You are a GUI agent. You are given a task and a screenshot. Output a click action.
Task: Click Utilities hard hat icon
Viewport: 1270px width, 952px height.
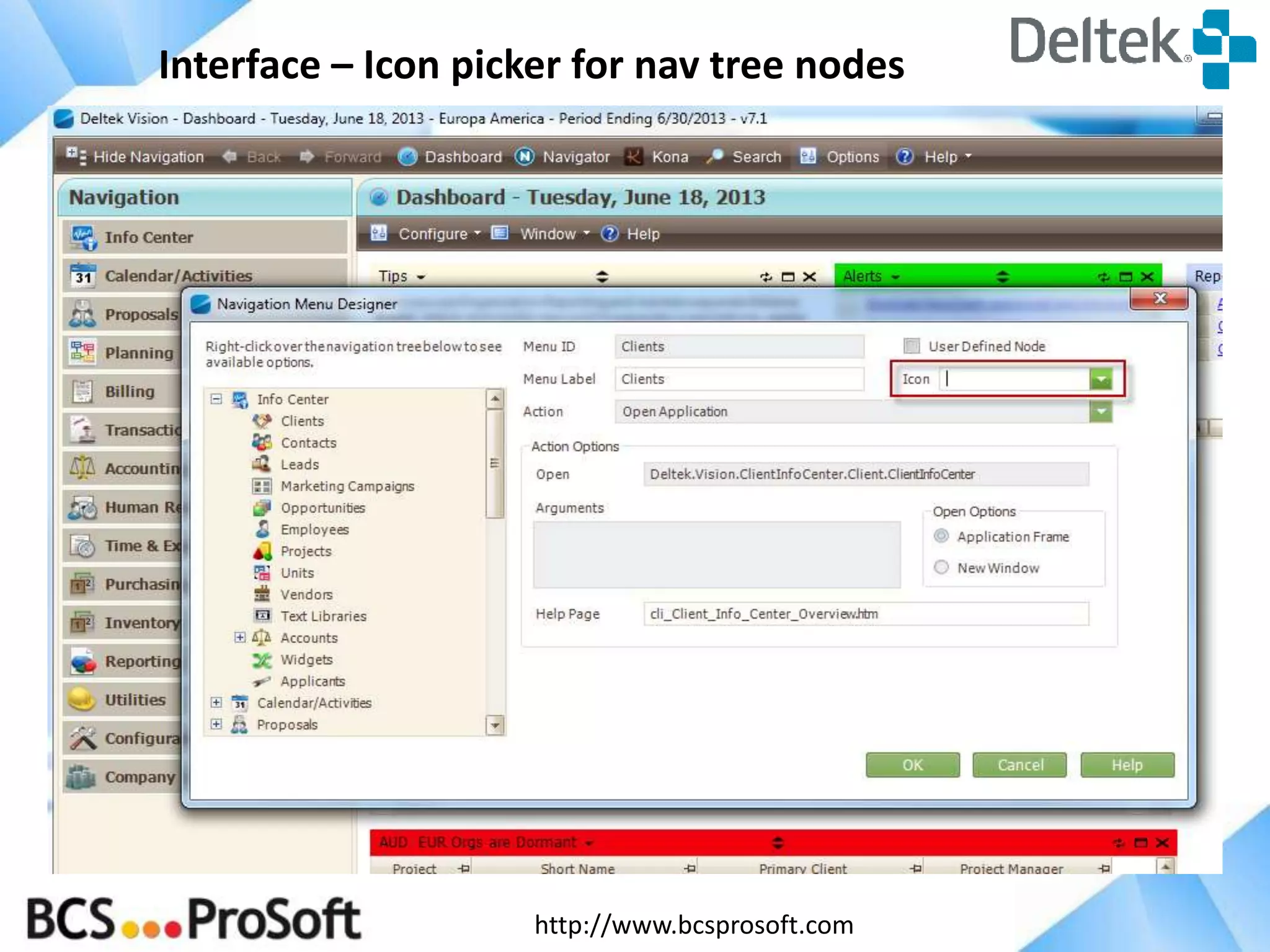(82, 700)
